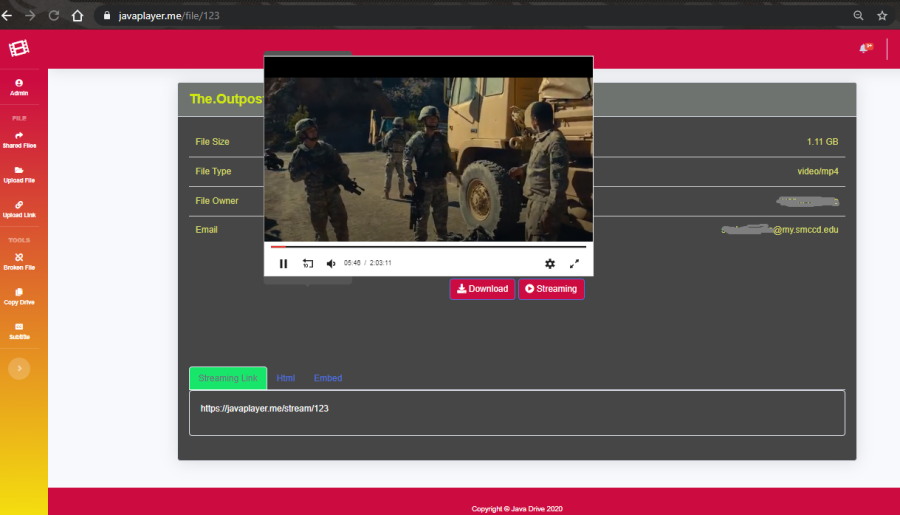Seek on the video progress bar
The width and height of the screenshot is (900, 515).
coord(428,247)
